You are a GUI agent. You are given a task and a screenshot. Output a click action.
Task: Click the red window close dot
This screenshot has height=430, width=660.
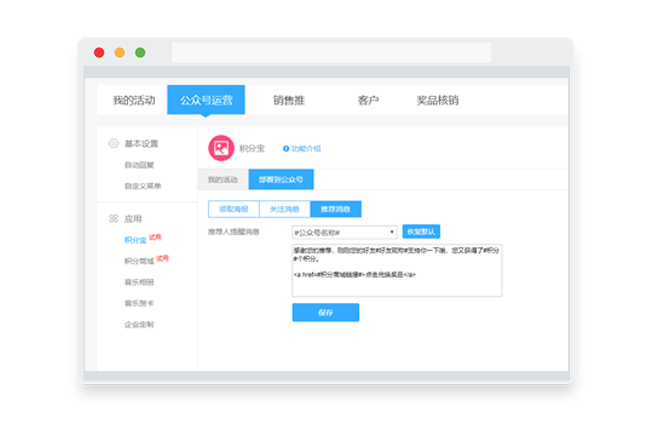(99, 53)
